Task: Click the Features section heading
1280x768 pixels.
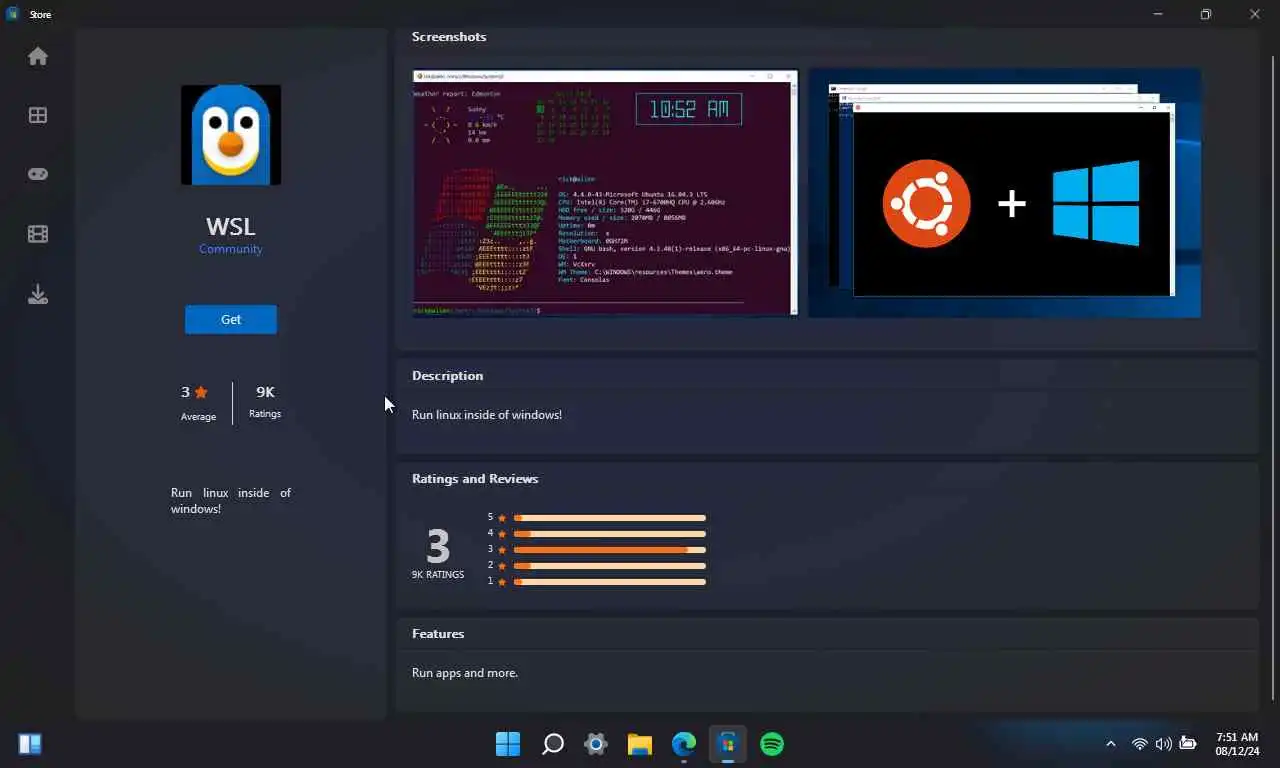Action: [438, 634]
